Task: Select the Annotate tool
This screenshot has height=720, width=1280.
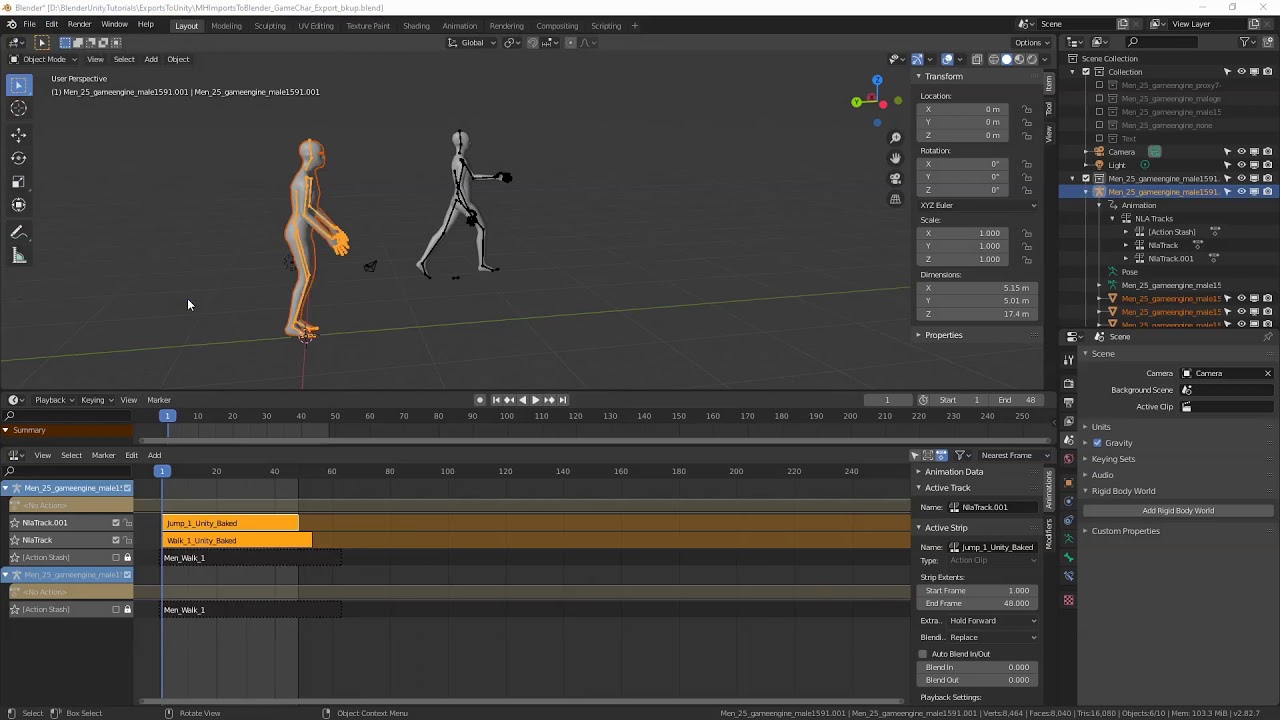Action: 18,232
